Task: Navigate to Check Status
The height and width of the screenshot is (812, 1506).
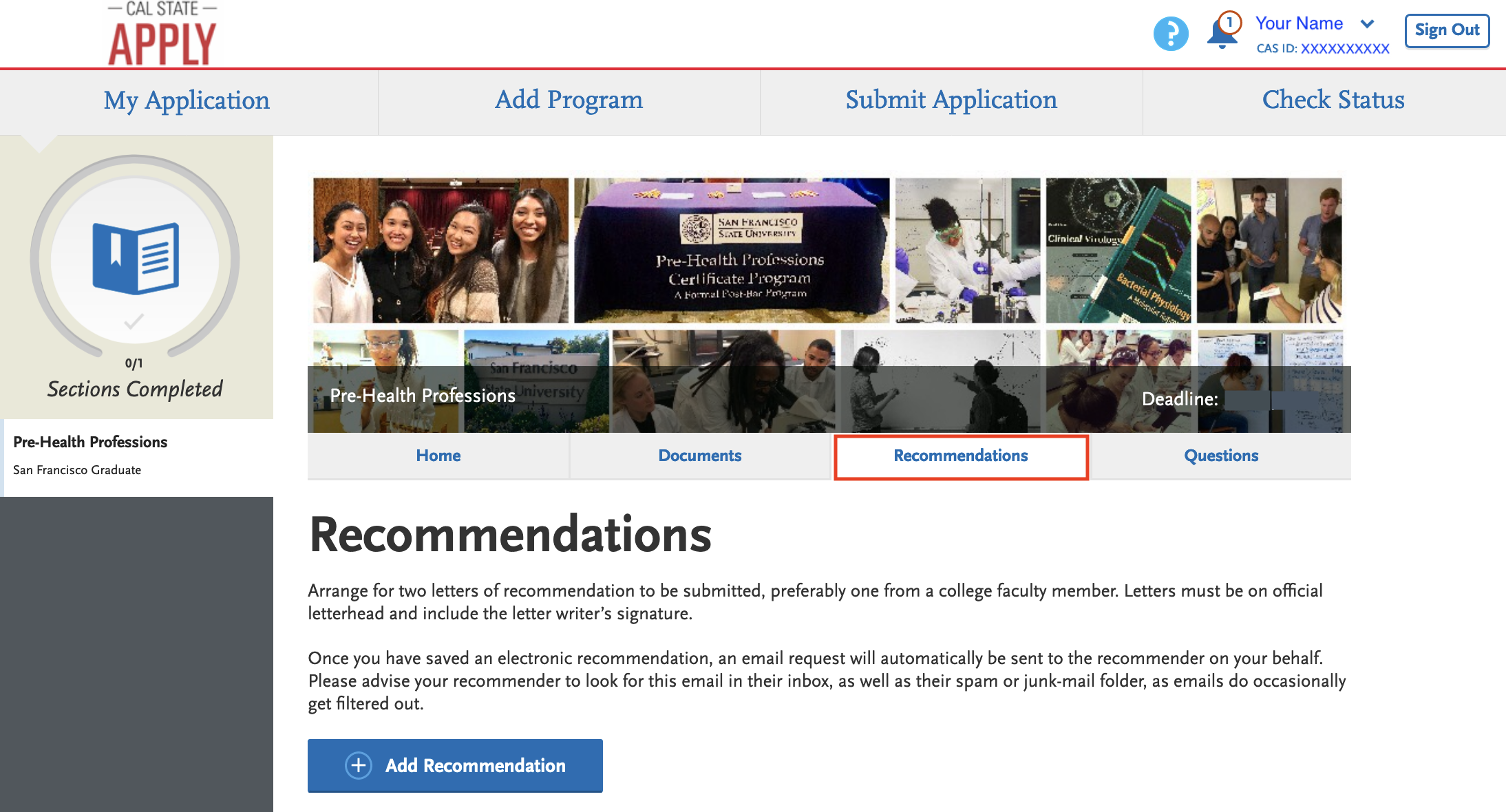Action: (1333, 100)
